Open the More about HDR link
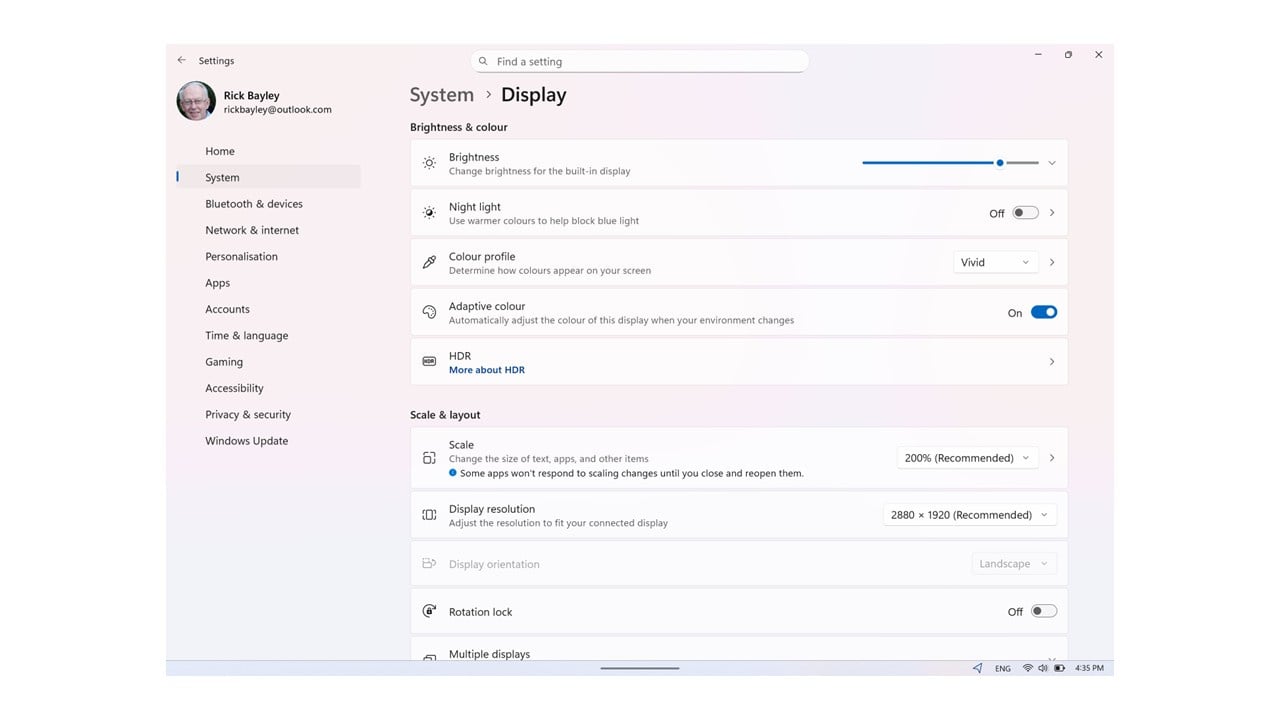Screen dimensions: 1280x720 [487, 370]
